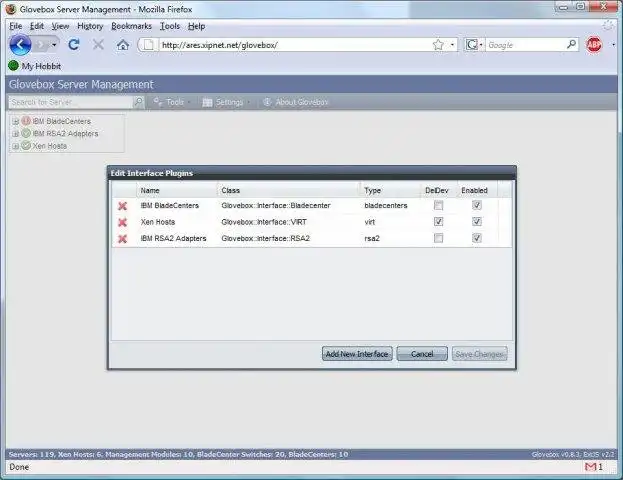Click the server search magnifier icon

pos(138,102)
